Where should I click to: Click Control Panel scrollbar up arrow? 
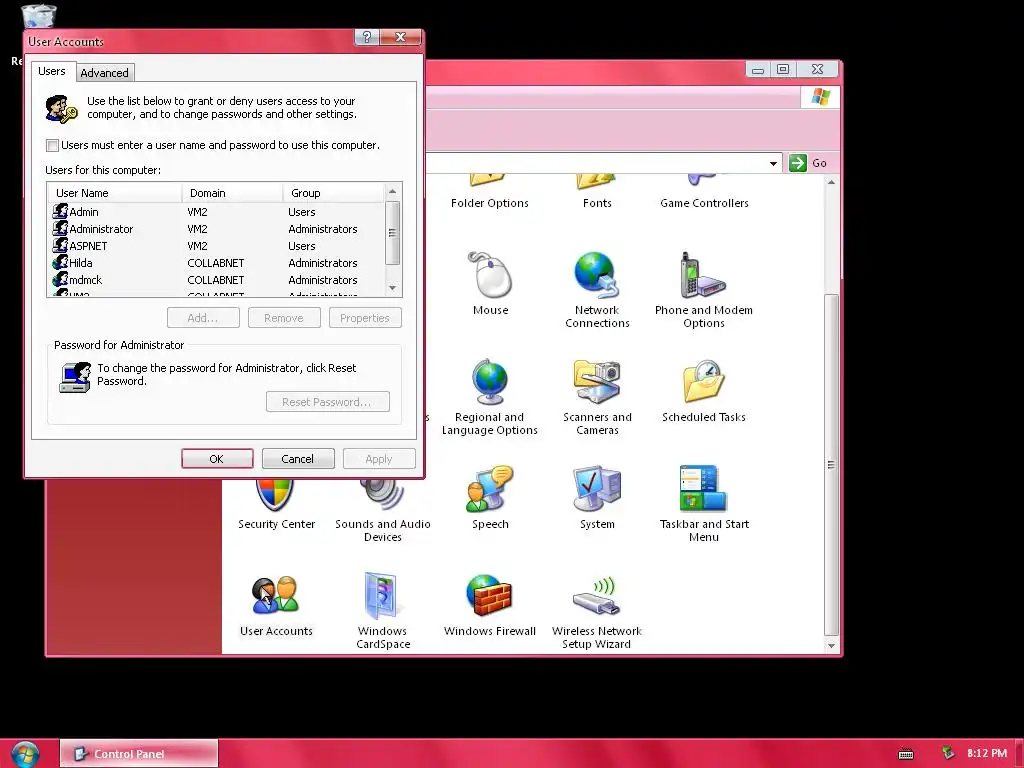[831, 182]
